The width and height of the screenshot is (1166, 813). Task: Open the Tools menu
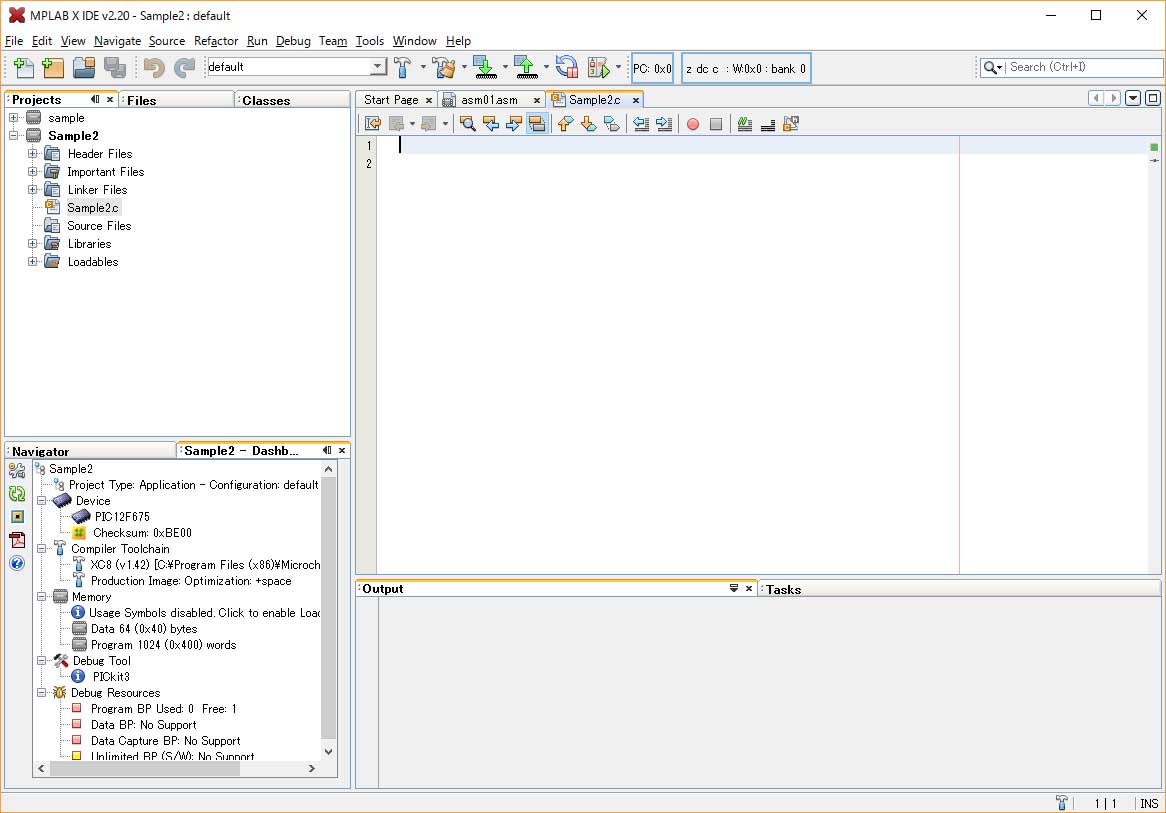pyautogui.click(x=370, y=41)
